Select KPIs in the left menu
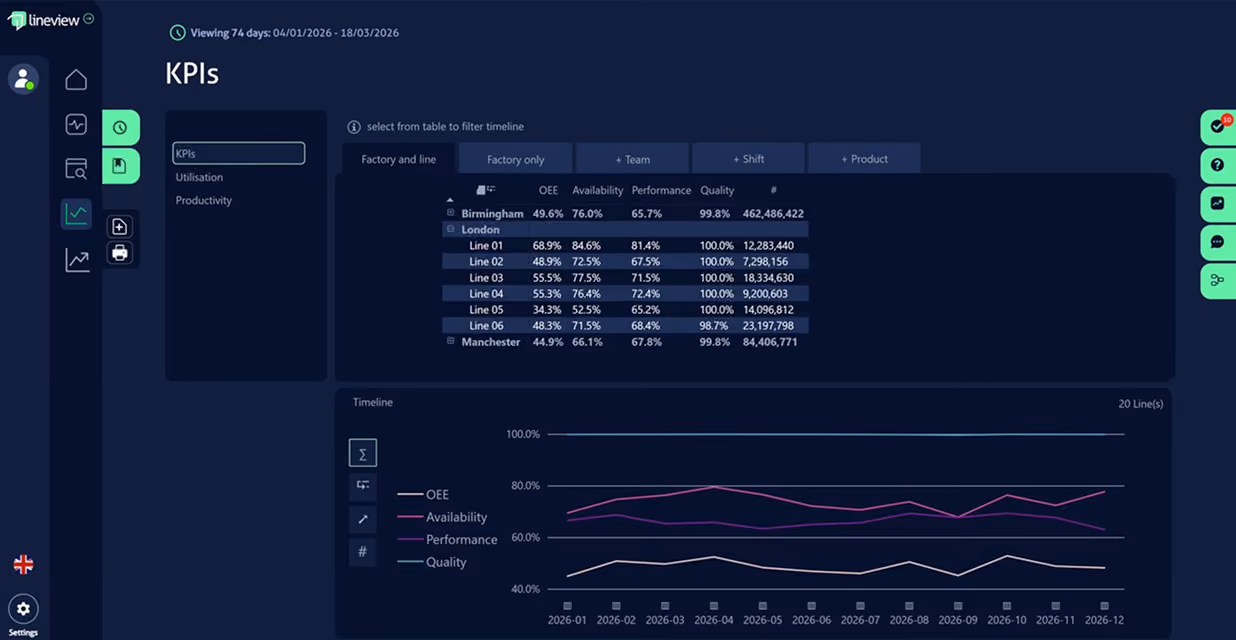Image resolution: width=1236 pixels, height=640 pixels. click(x=239, y=154)
